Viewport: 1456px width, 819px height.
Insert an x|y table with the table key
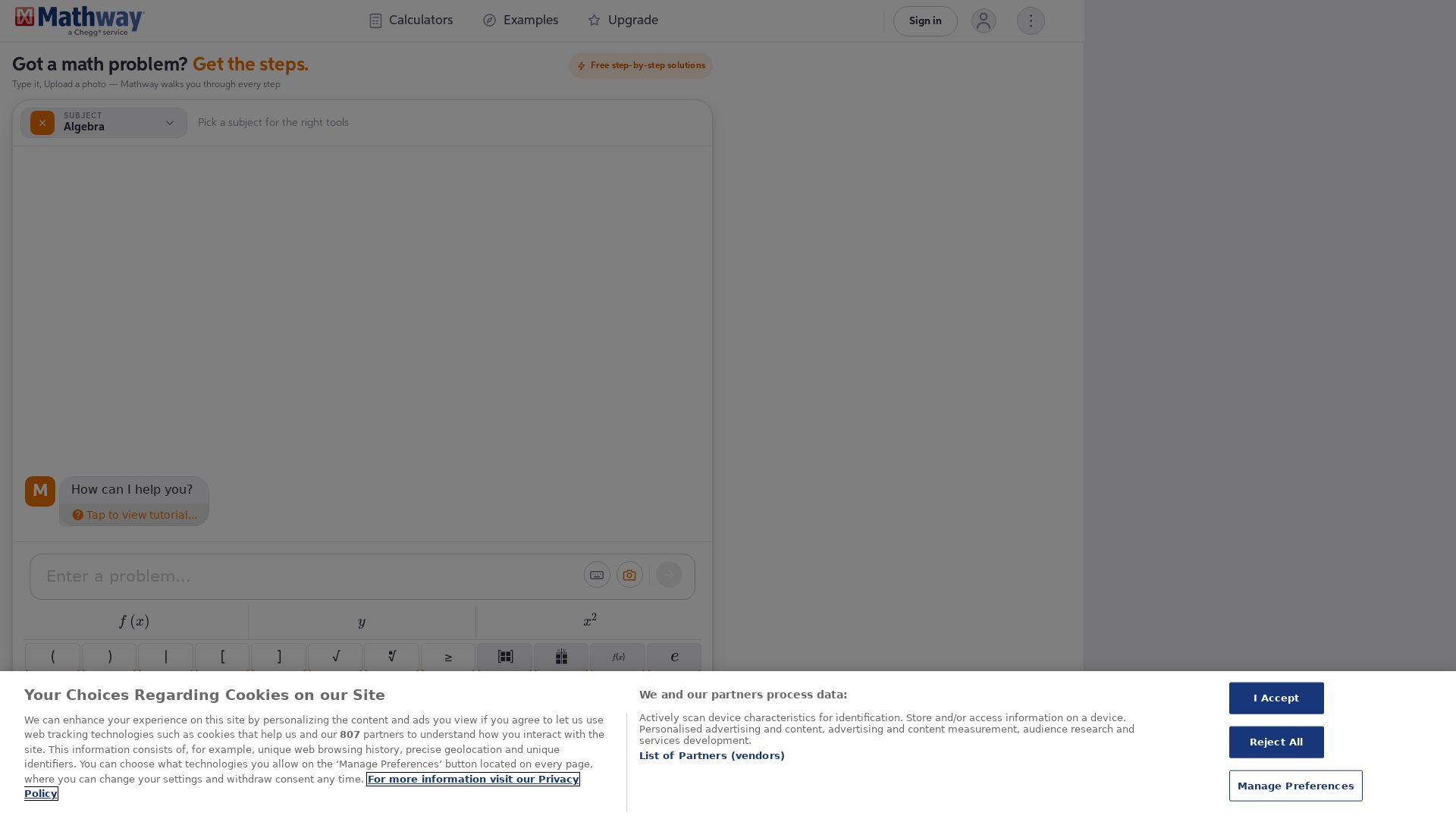click(x=561, y=657)
